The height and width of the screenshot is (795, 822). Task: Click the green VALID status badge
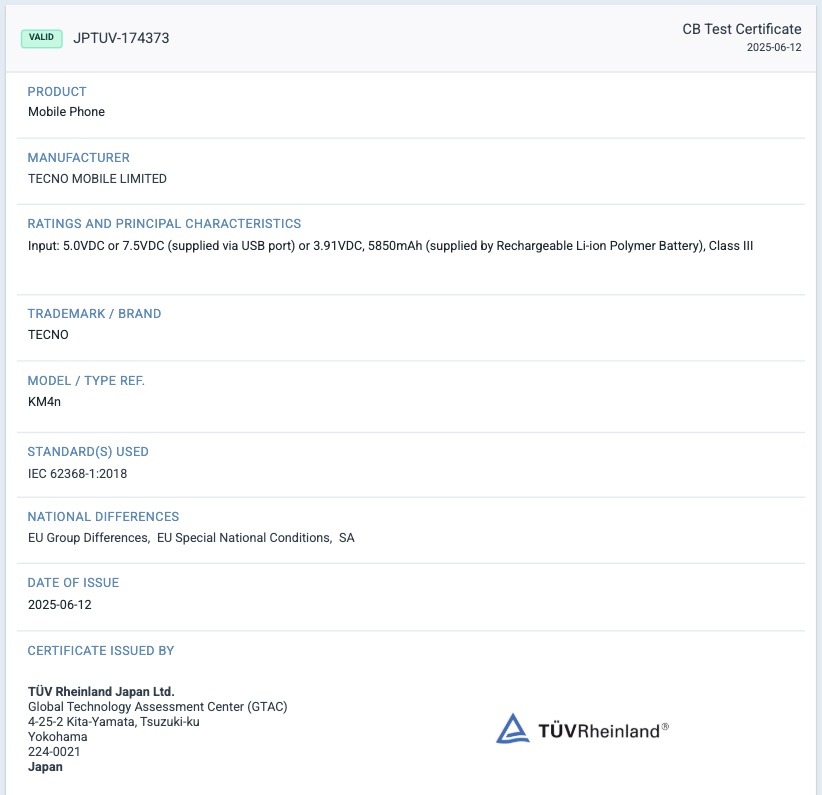pos(42,38)
